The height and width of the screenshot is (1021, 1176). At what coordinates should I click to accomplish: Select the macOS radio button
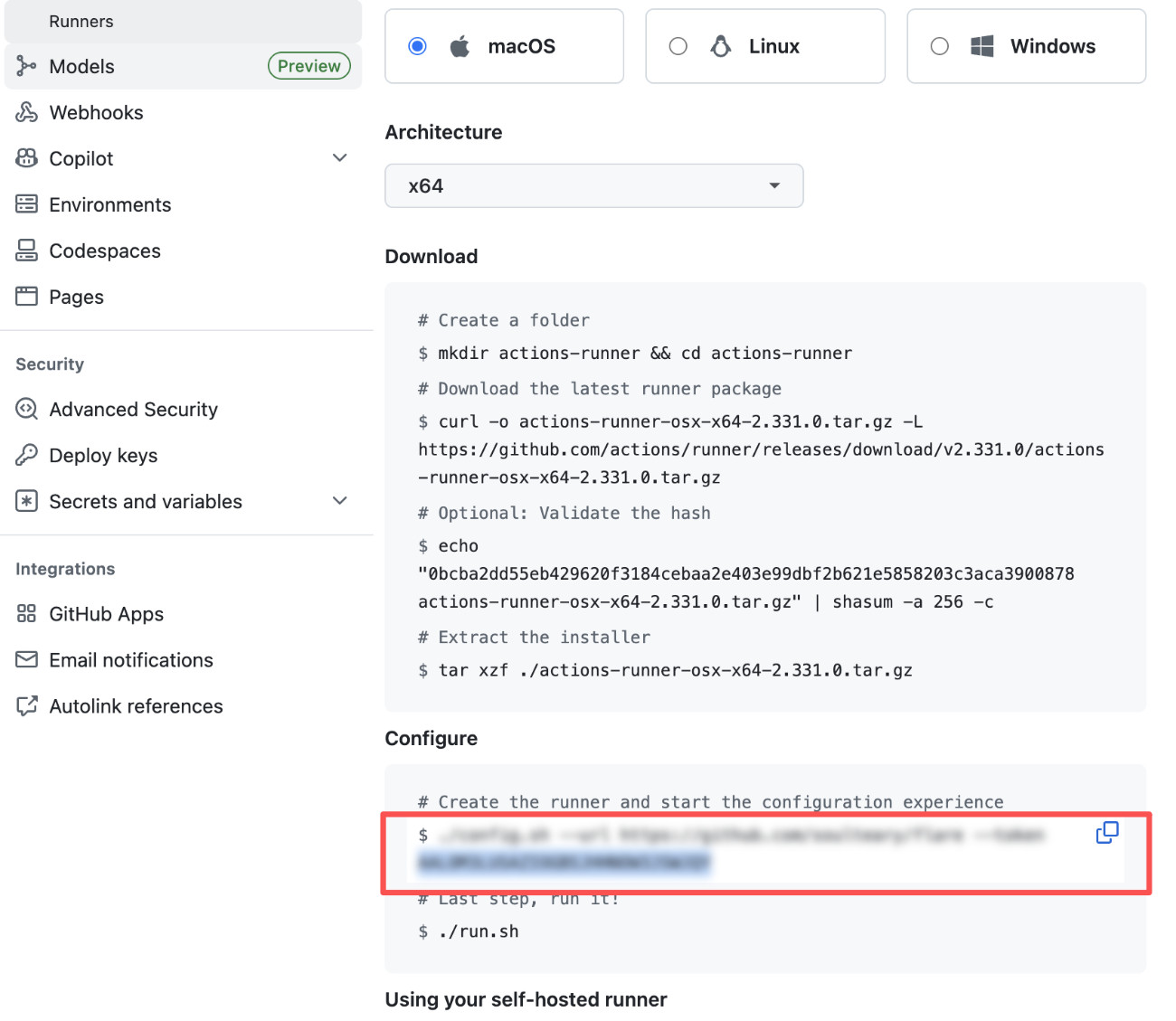point(417,45)
